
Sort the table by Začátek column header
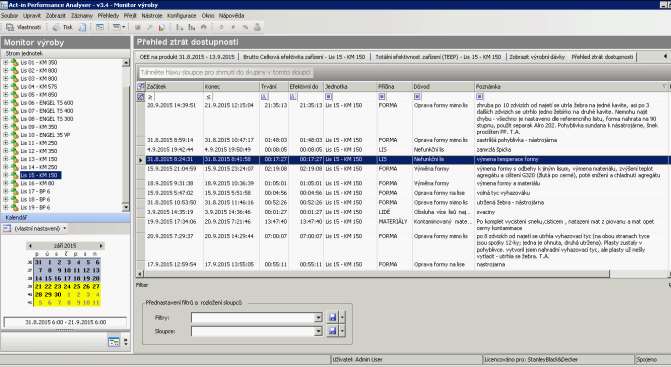point(174,86)
